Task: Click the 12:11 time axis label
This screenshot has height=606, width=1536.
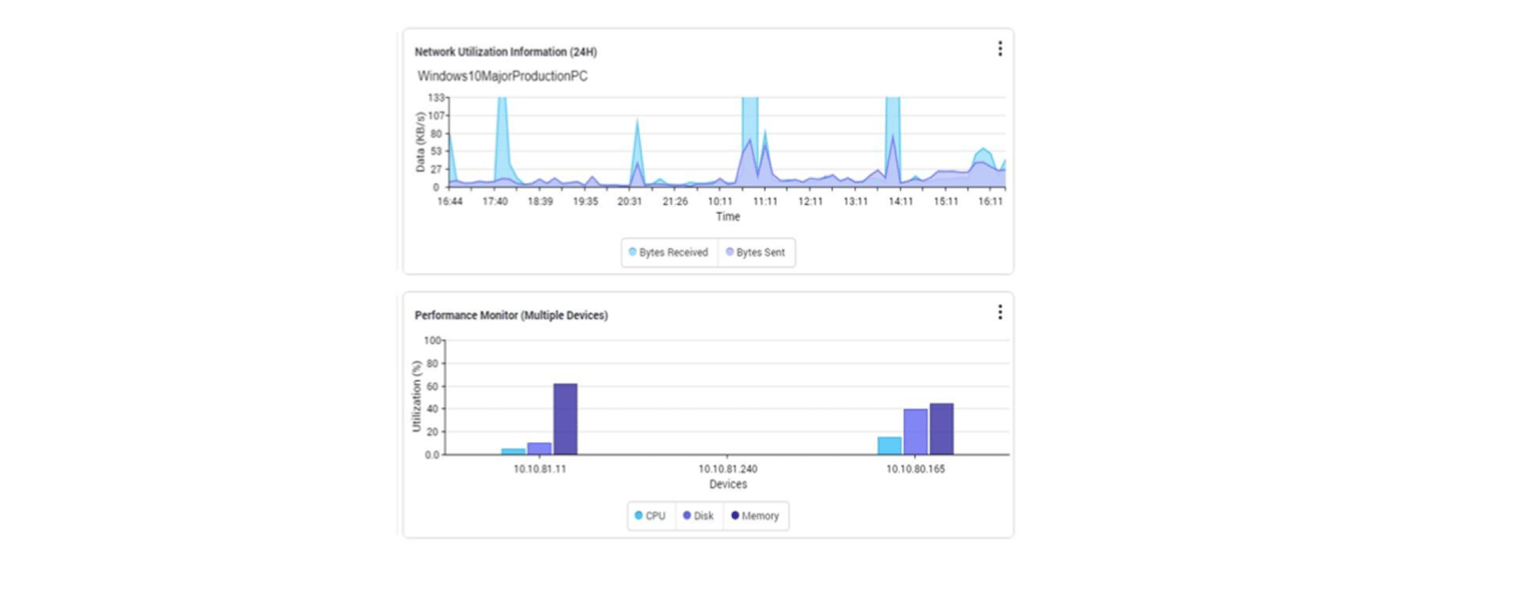Action: tap(811, 201)
